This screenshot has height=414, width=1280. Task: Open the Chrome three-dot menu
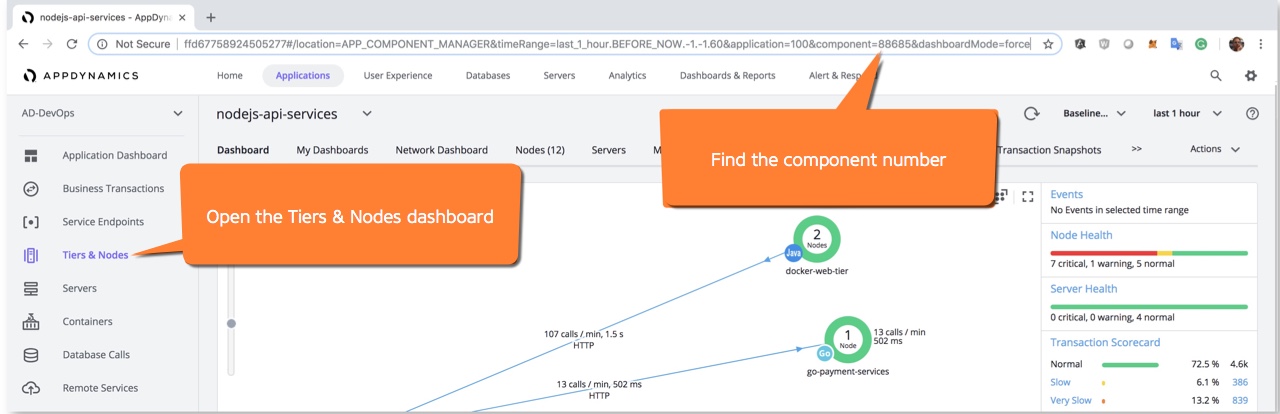click(x=1261, y=44)
